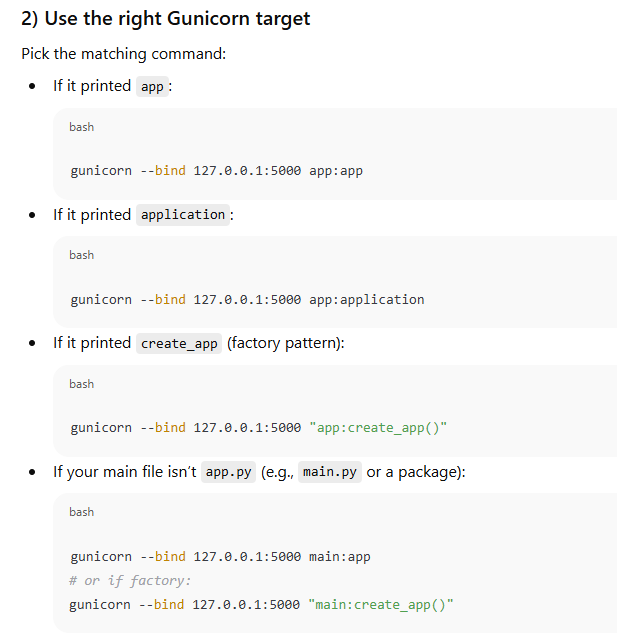Click the gunicorn main:app command line
Screen dimensions: 617x636
[220, 557]
